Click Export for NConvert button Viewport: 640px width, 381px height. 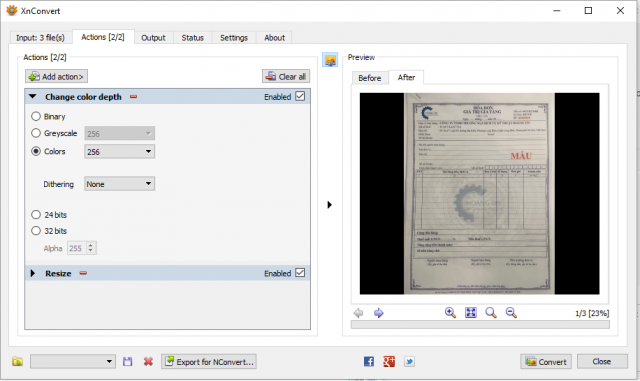point(209,361)
